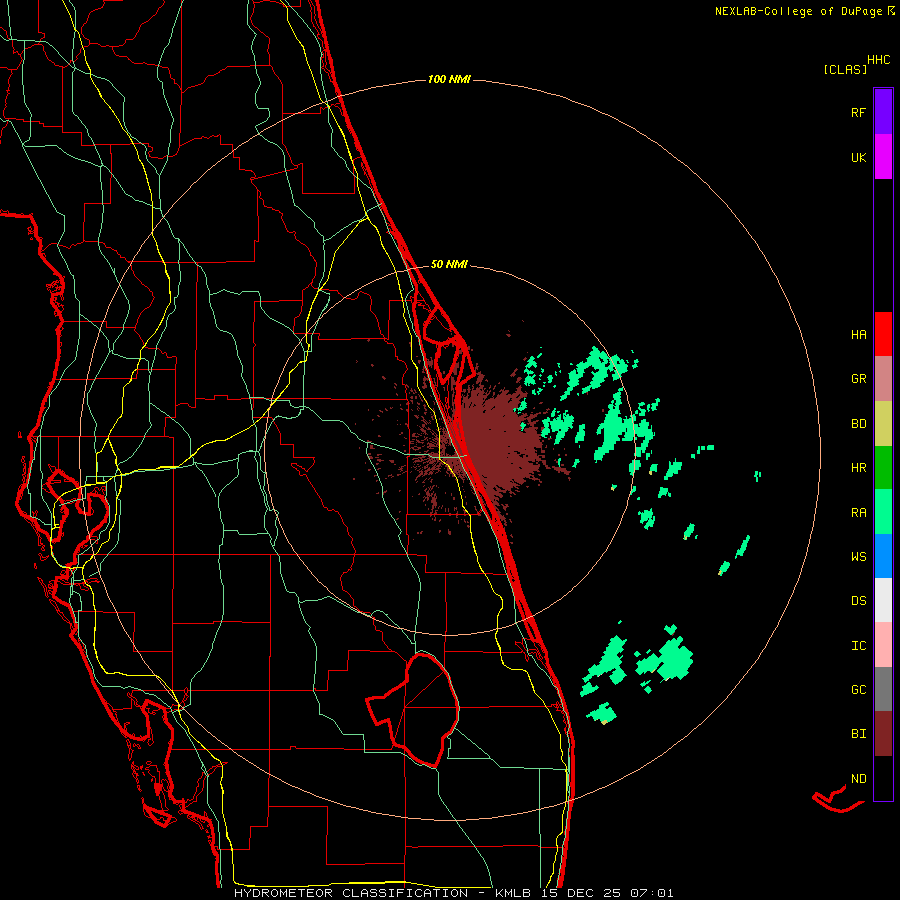900x900 pixels.
Task: Click the [CLAS] units label
Action: 845,69
